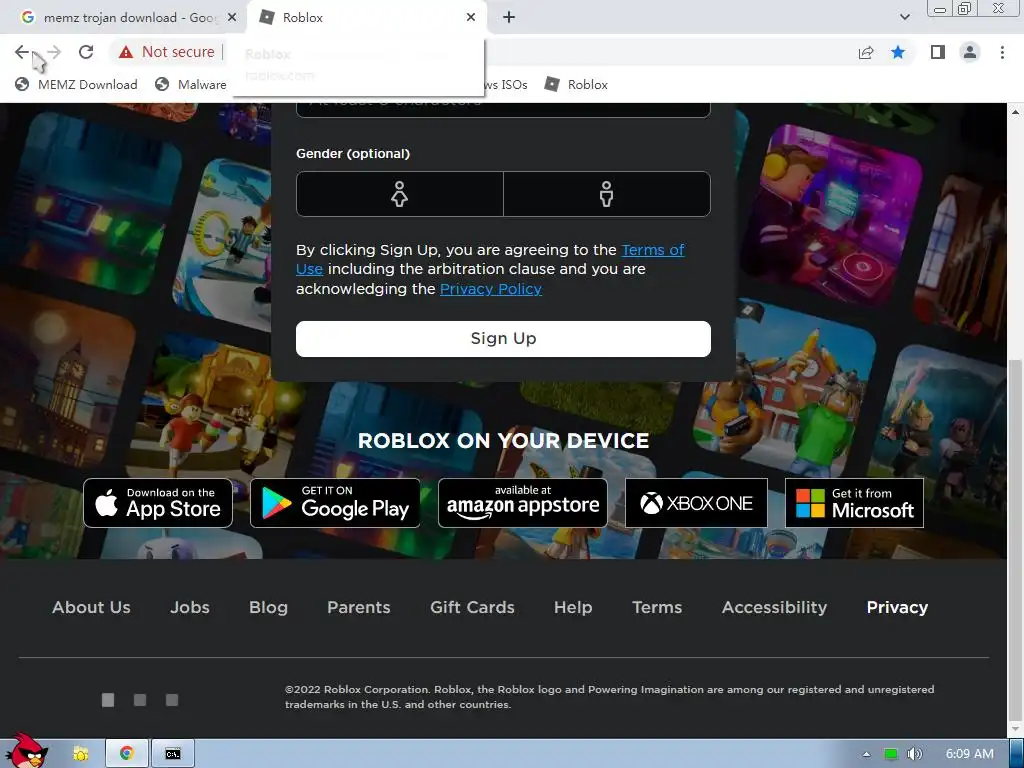Open the Privacy footer link
Image resolution: width=1024 pixels, height=768 pixels.
[x=897, y=607]
